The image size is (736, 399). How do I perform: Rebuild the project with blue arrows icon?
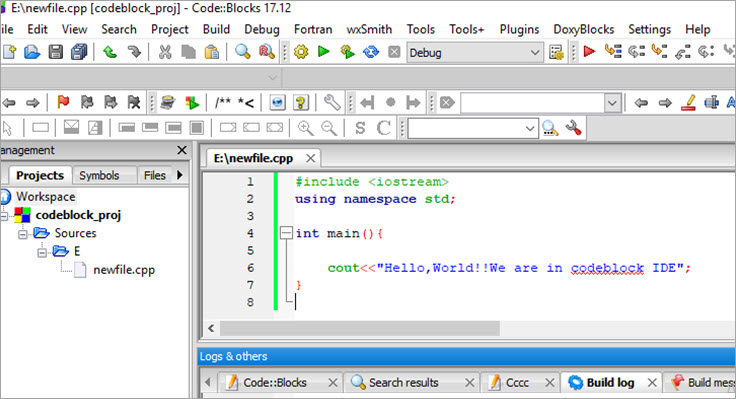(371, 52)
